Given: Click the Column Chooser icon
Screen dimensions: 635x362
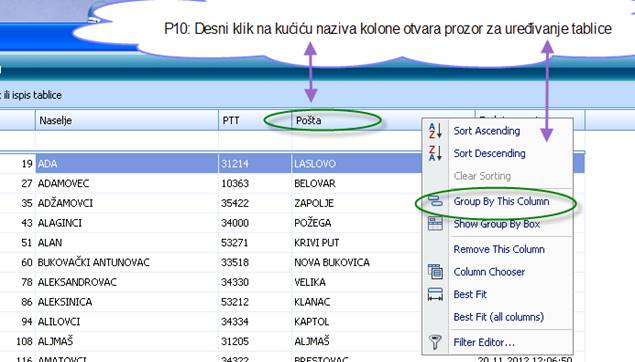Looking at the screenshot, I should [435, 272].
